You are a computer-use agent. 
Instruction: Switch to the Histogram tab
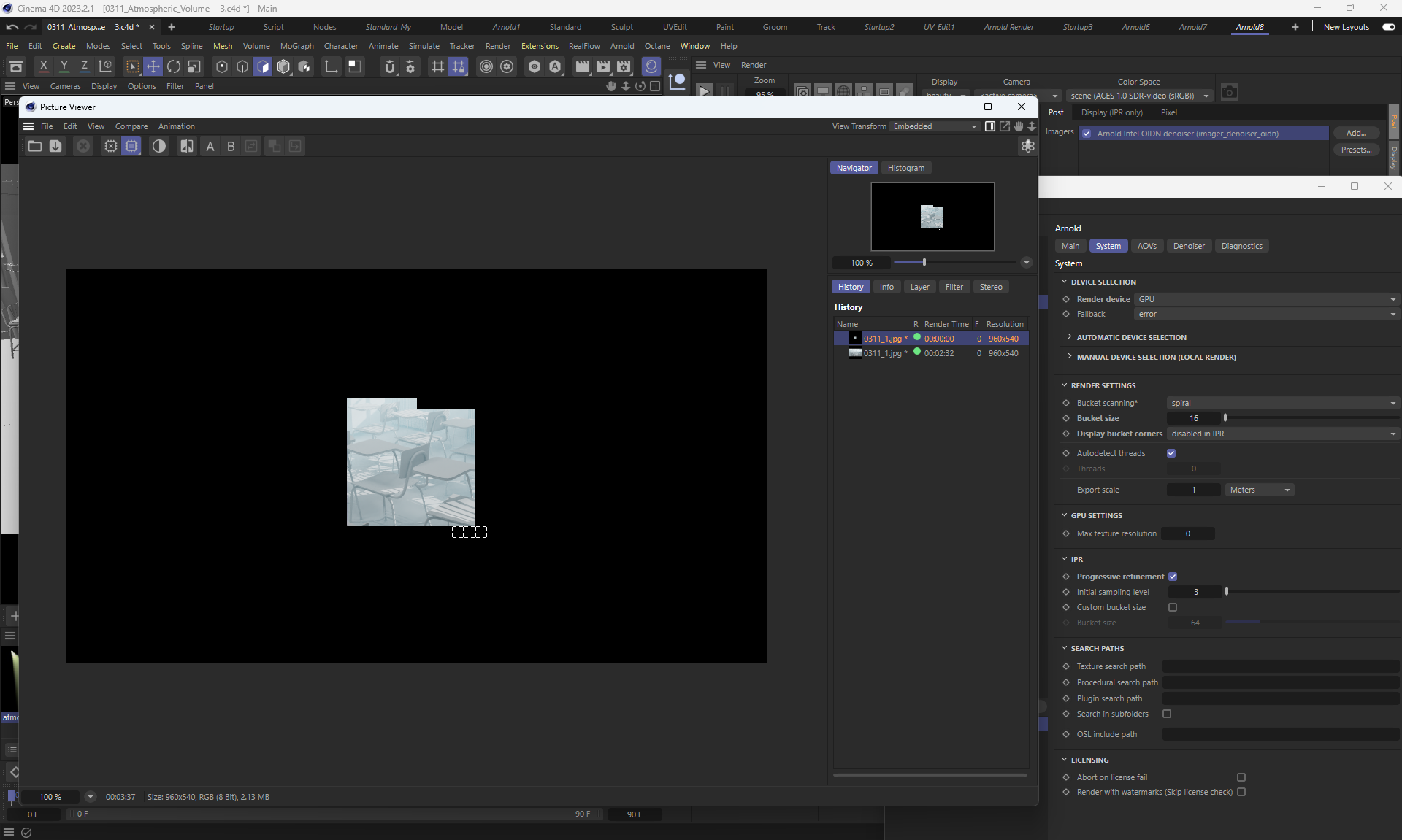tap(905, 168)
